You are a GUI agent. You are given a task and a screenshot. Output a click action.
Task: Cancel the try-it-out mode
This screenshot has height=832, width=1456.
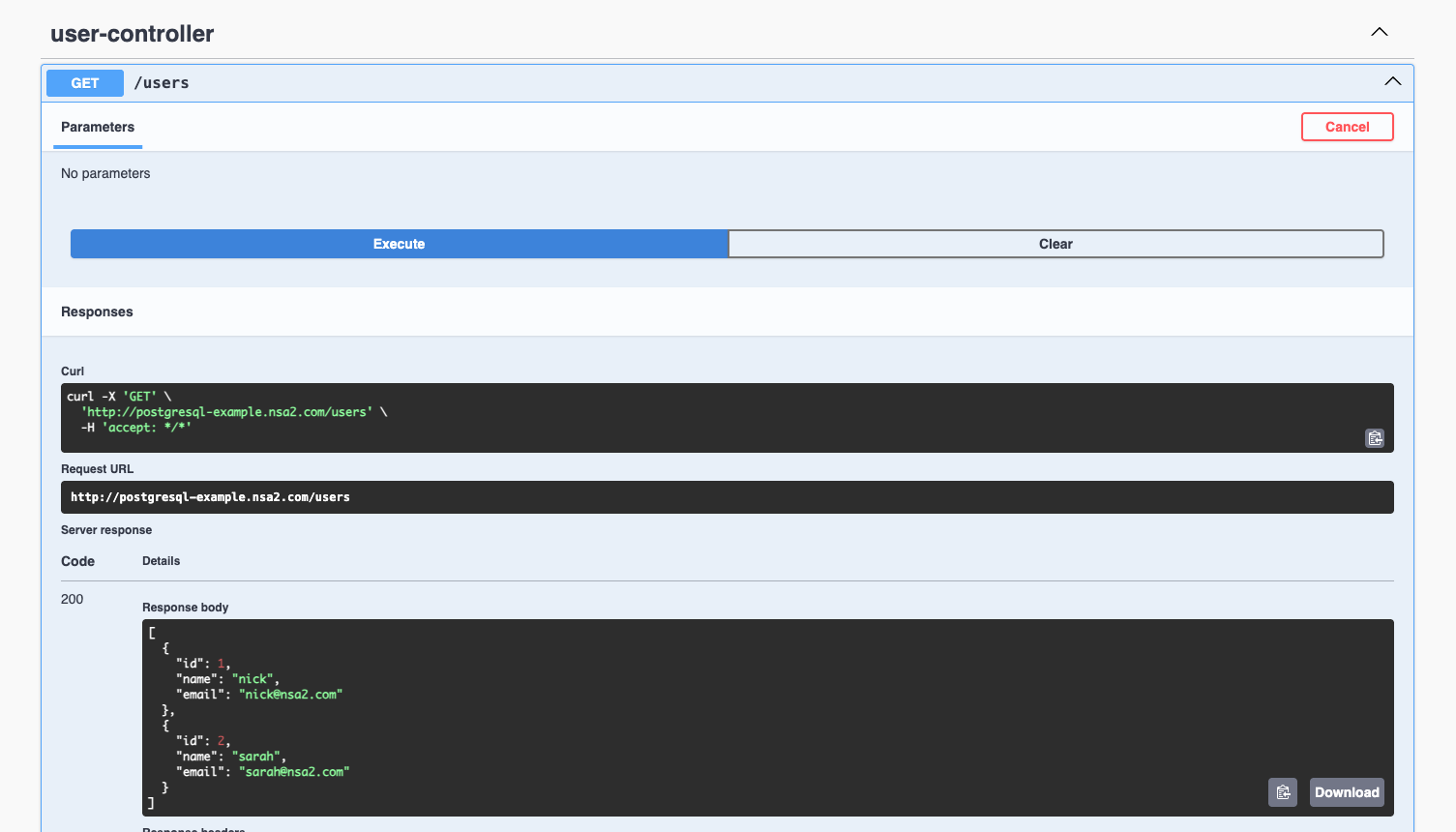pos(1347,126)
